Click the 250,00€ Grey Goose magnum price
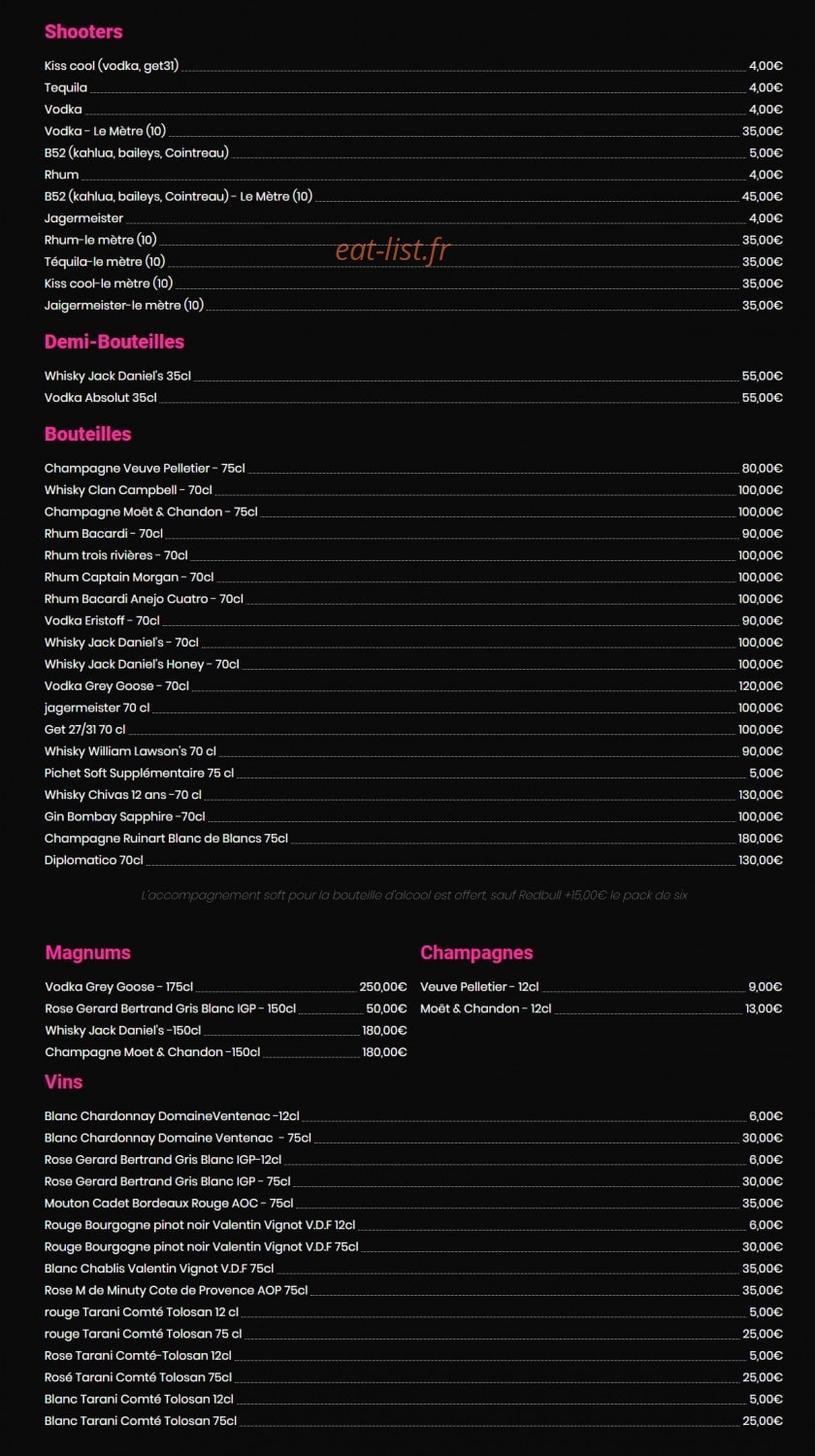 point(382,987)
